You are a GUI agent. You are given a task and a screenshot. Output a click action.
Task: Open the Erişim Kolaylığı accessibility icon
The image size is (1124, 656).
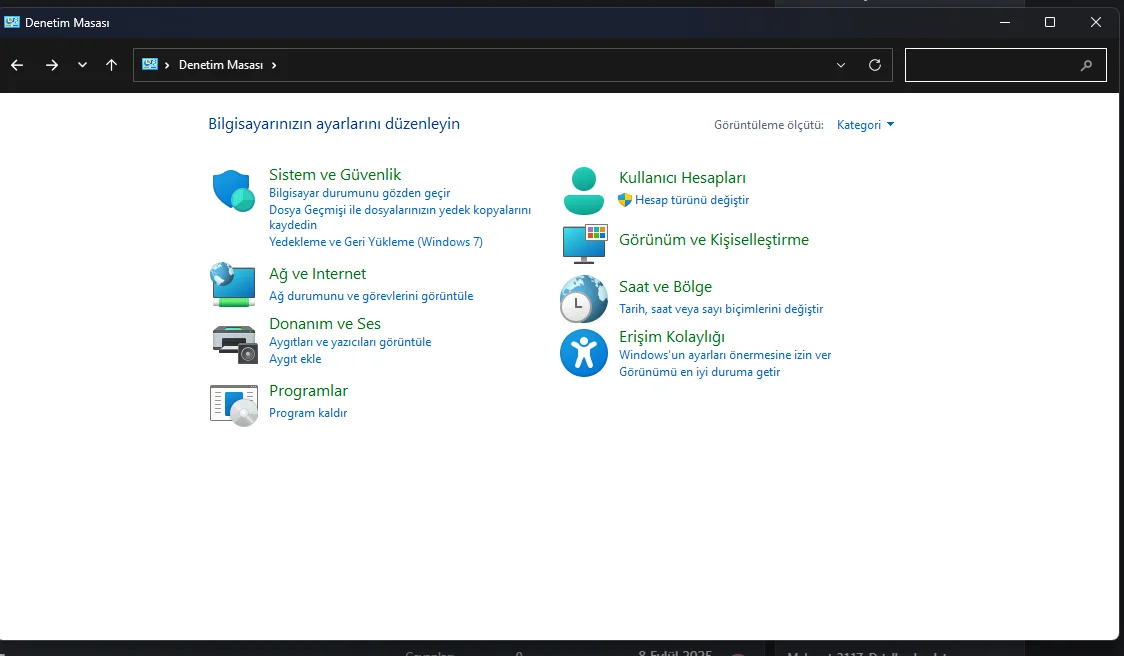[x=584, y=353]
